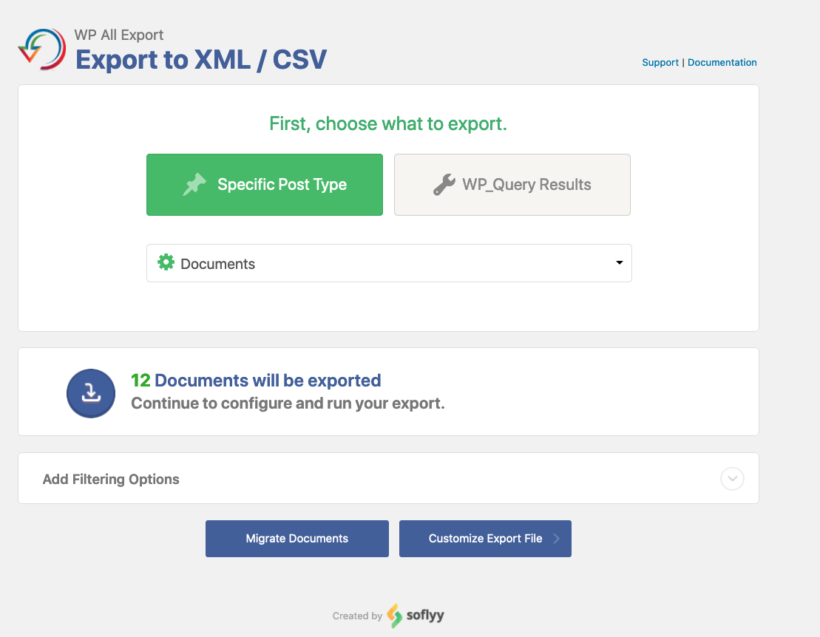The width and height of the screenshot is (820, 637).
Task: Open the Documents post type dropdown
Action: pyautogui.click(x=389, y=264)
